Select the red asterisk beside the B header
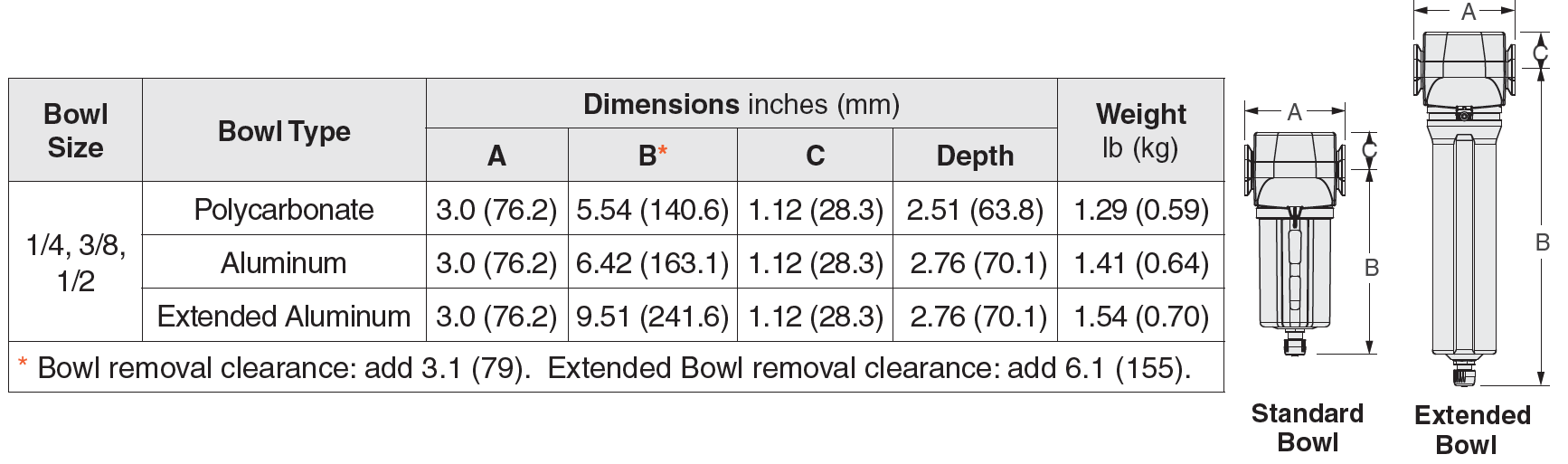 point(663,151)
